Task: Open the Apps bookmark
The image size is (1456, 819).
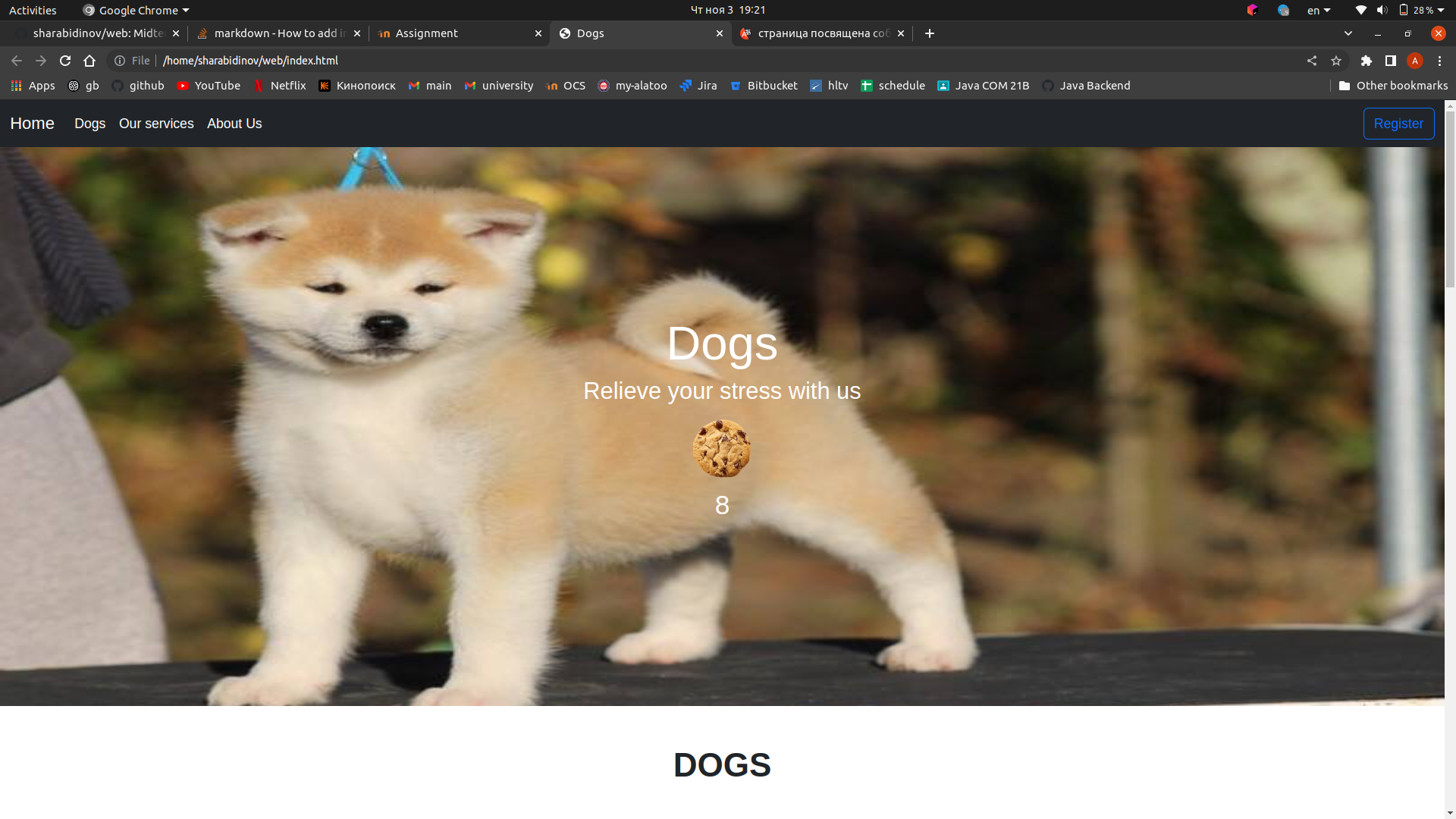Action: point(33,86)
